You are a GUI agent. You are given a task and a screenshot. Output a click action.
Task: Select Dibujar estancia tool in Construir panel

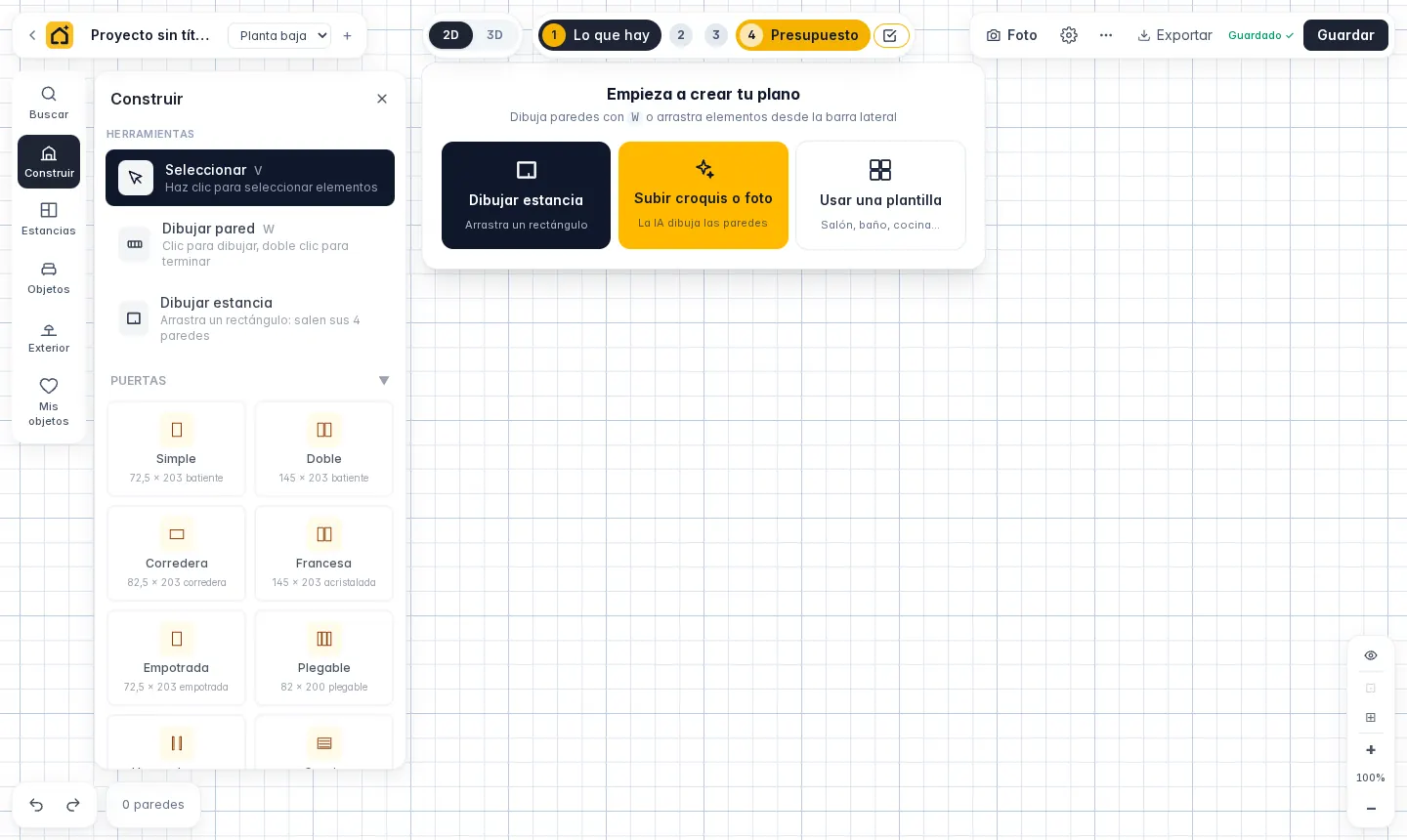click(x=250, y=318)
